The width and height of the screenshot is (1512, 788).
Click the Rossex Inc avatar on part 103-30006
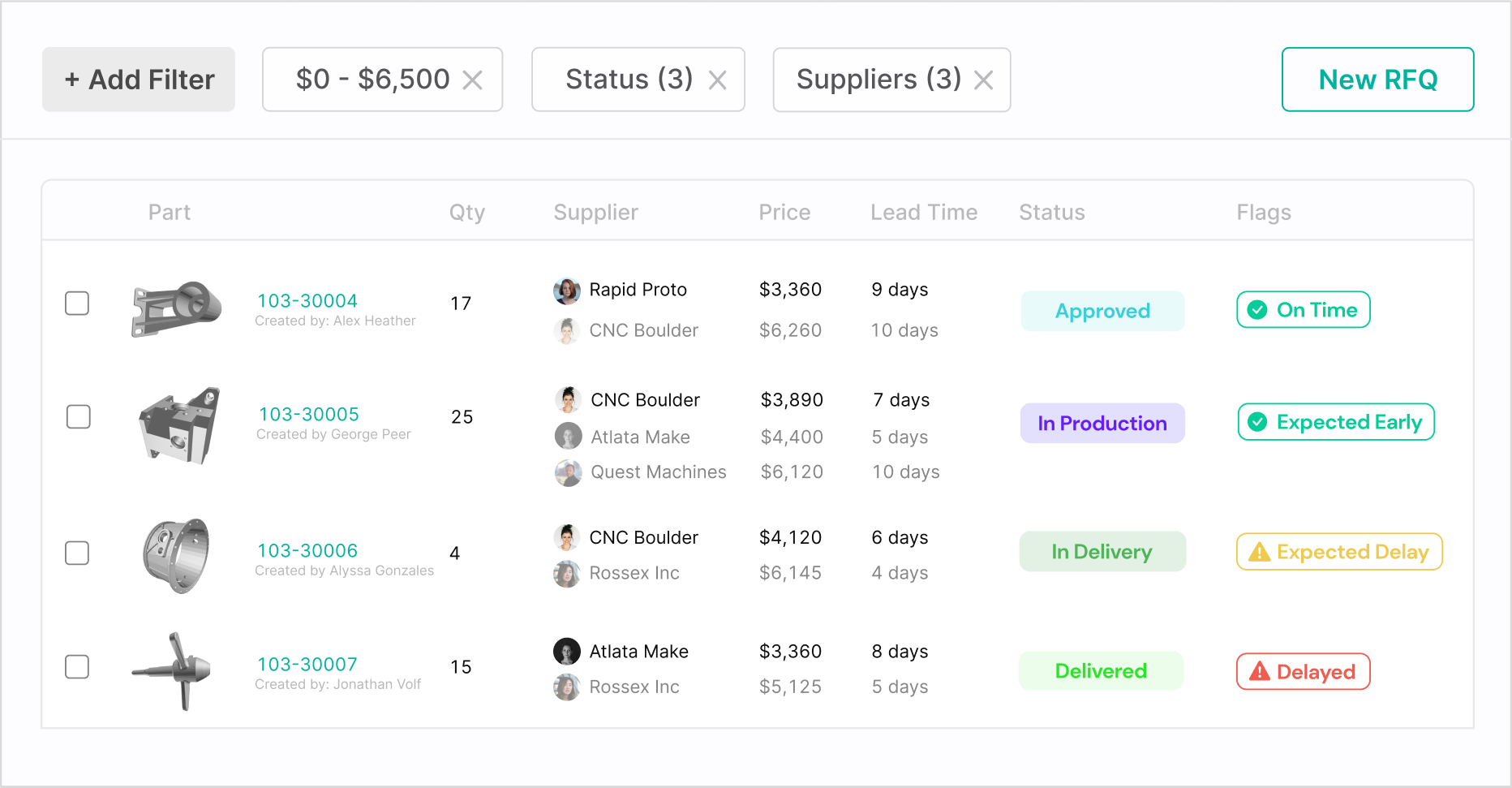click(x=568, y=573)
